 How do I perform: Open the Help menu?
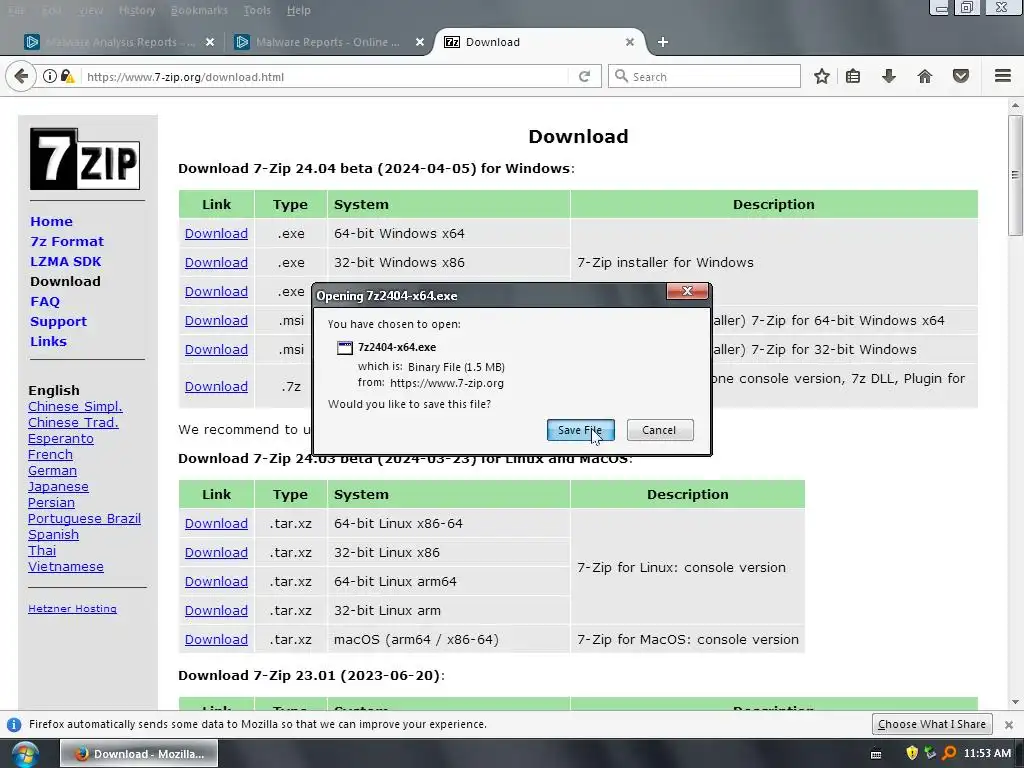click(x=298, y=10)
